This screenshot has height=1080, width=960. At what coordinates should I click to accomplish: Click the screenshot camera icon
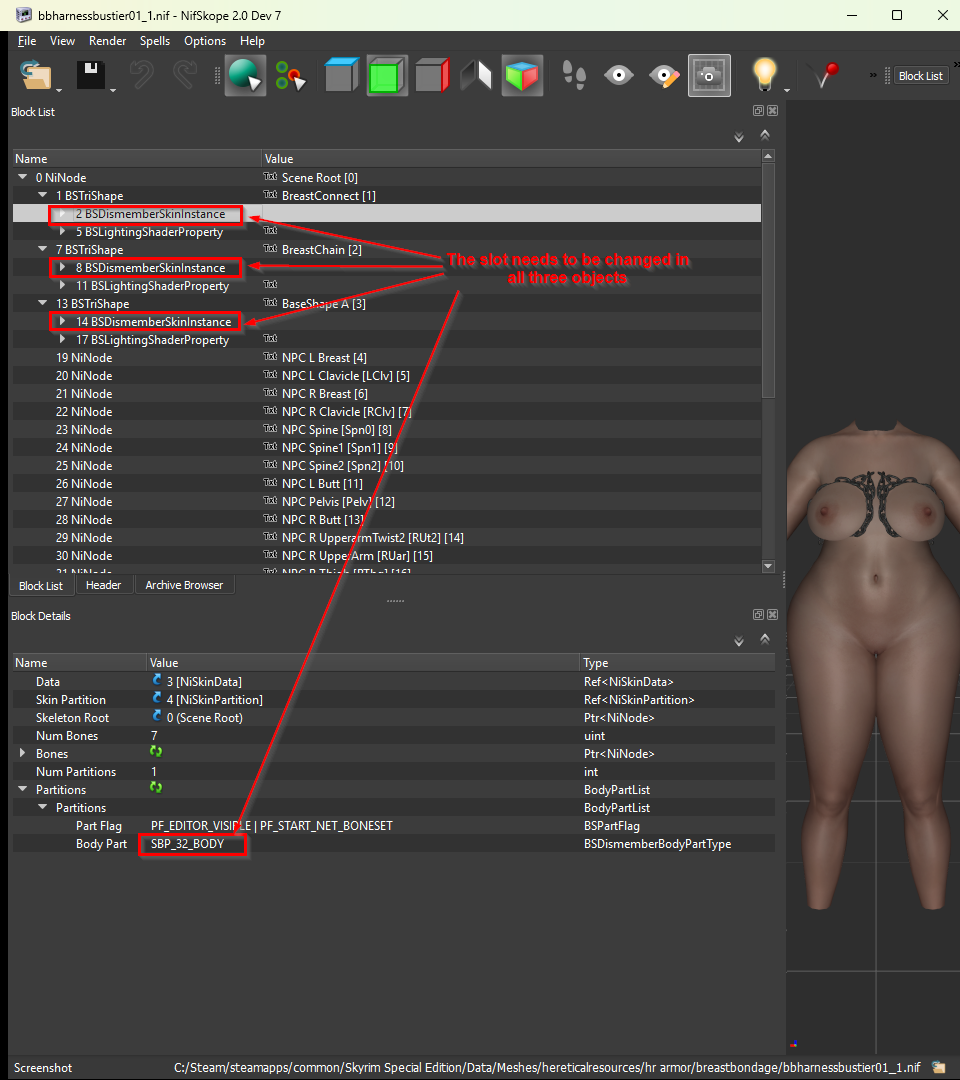click(709, 75)
